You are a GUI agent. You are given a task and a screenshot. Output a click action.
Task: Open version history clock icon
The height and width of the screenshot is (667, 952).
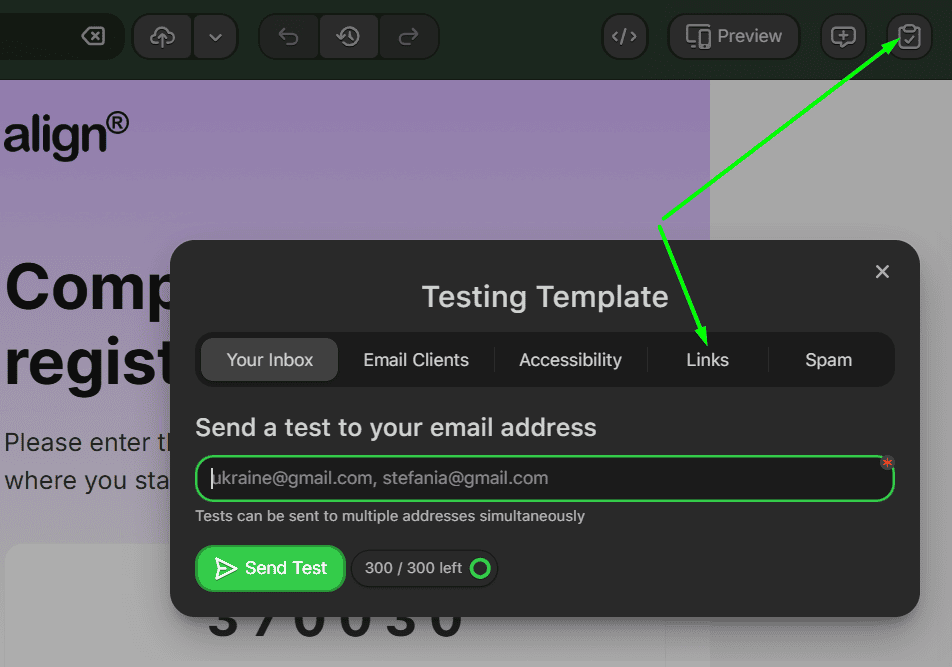[348, 37]
